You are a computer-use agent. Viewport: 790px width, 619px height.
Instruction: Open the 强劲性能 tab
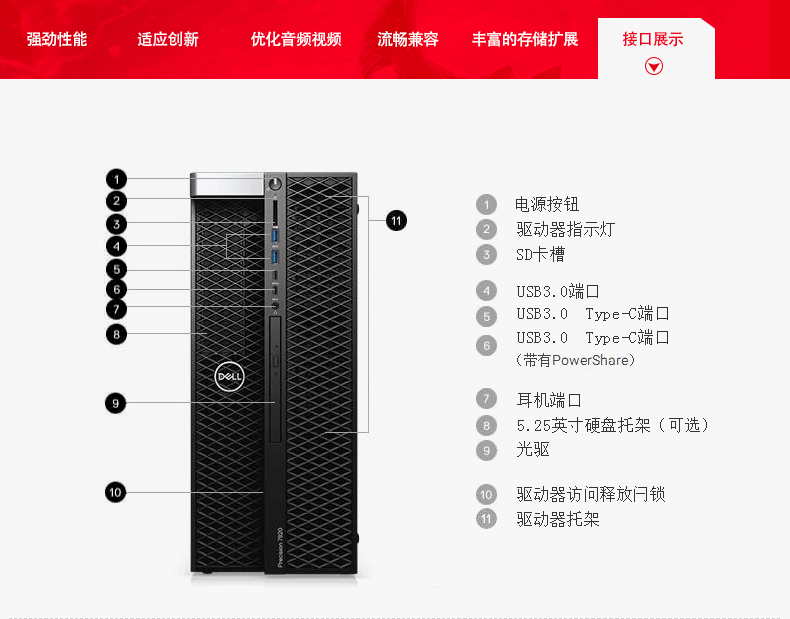pos(57,39)
